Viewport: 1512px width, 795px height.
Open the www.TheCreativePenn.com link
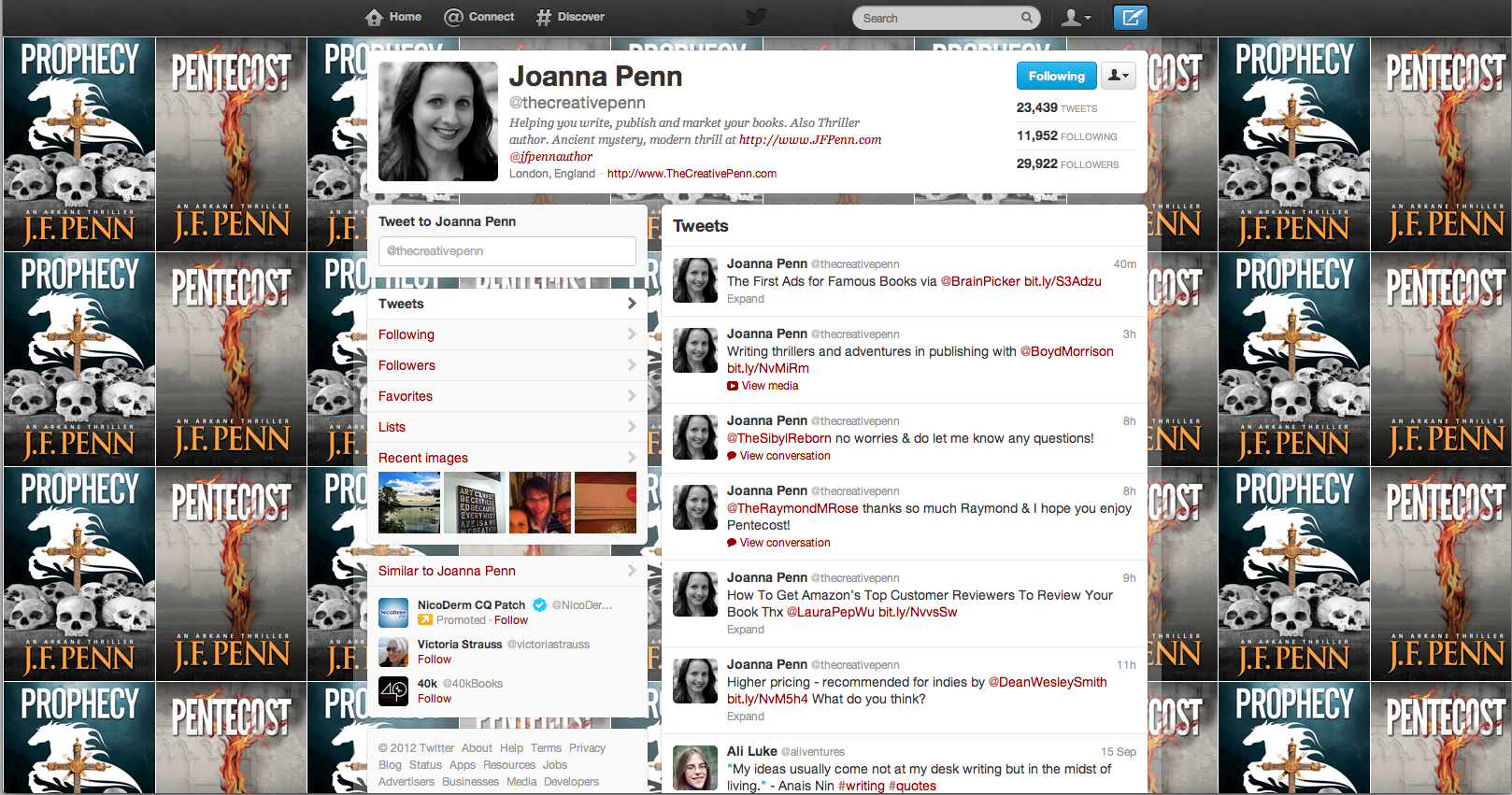(692, 174)
